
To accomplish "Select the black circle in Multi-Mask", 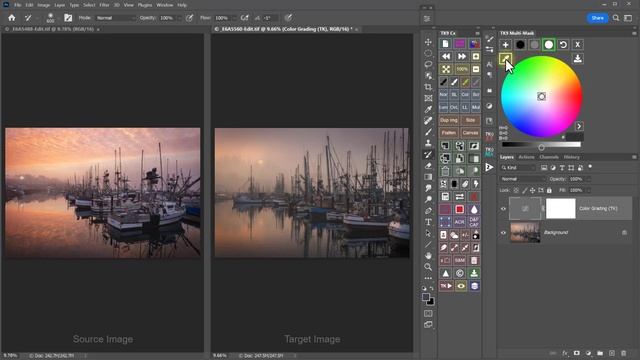I will [520, 45].
